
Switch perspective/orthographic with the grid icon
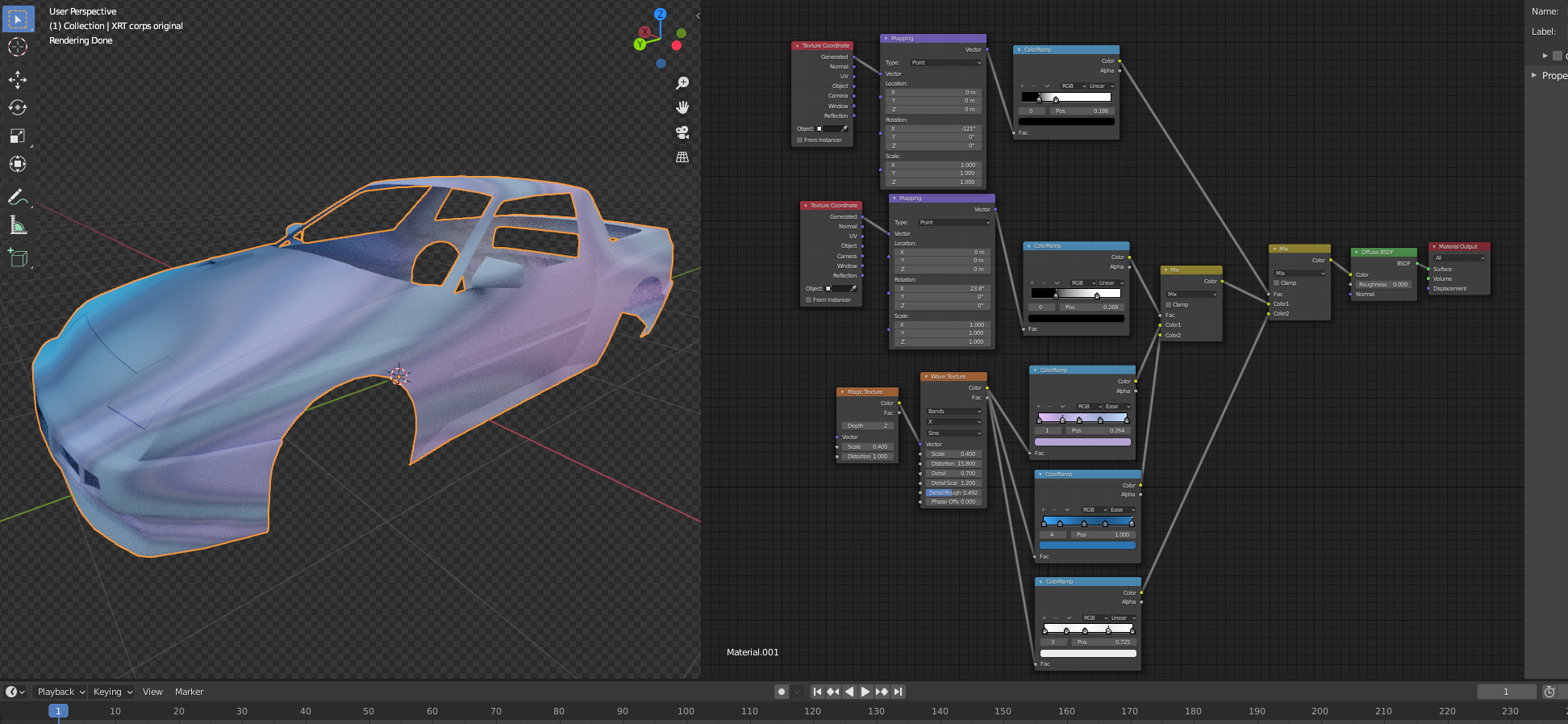click(x=682, y=157)
